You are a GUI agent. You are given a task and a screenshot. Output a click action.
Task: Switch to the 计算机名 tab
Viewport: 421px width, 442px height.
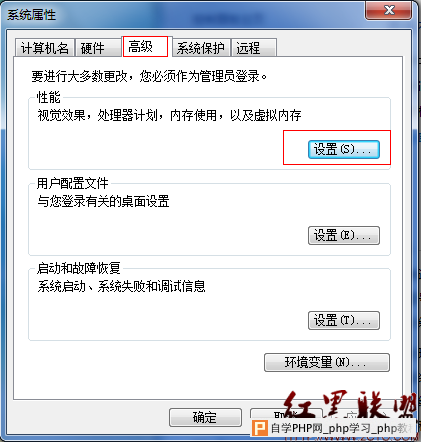[44, 48]
